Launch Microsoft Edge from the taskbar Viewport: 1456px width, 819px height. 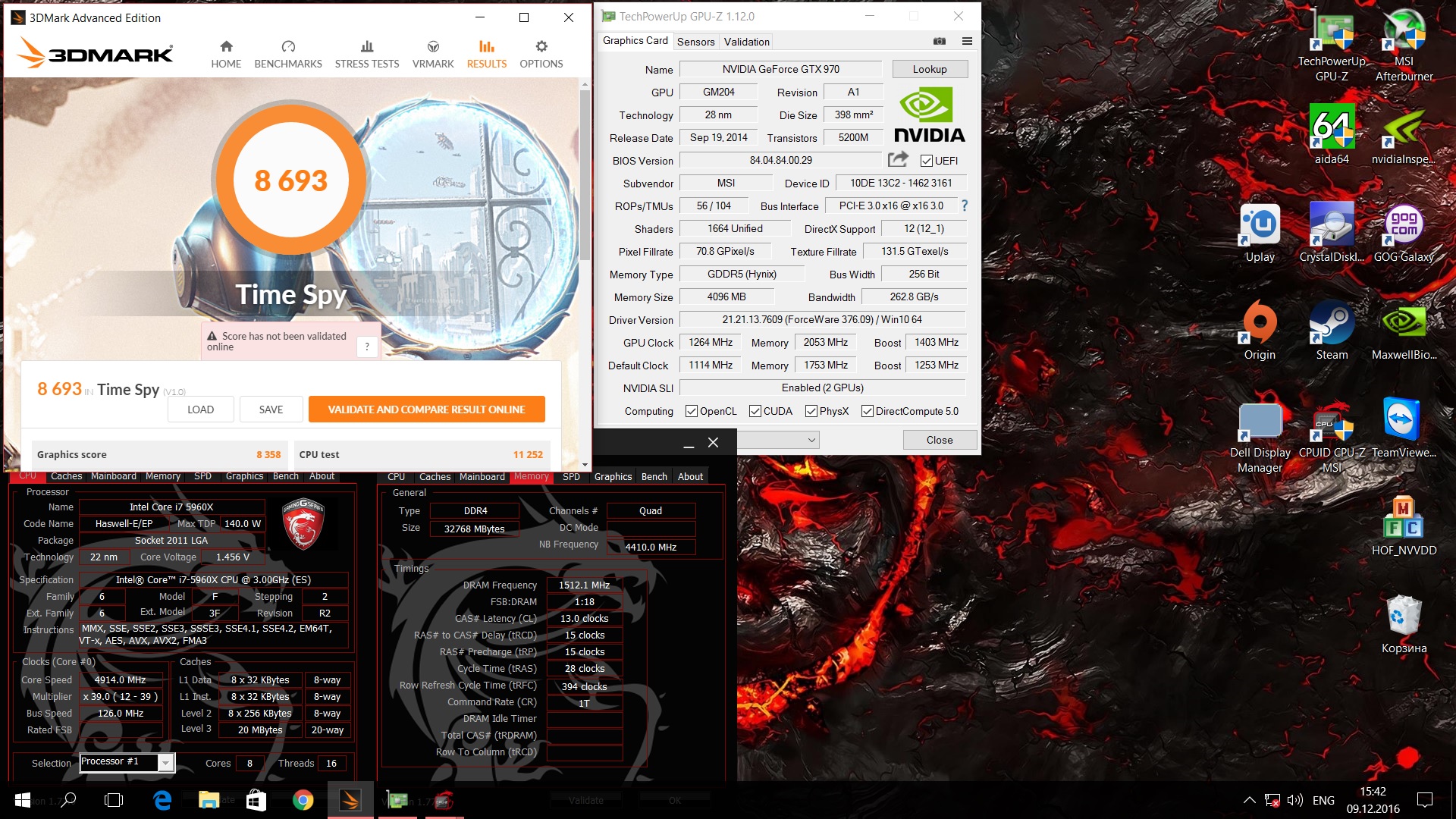tap(162, 800)
